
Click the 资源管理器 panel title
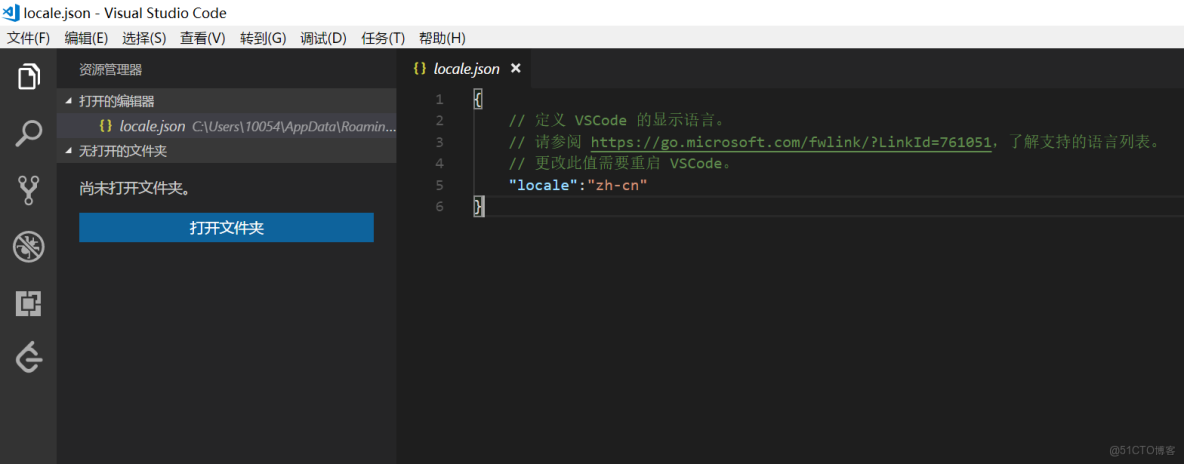(110, 70)
